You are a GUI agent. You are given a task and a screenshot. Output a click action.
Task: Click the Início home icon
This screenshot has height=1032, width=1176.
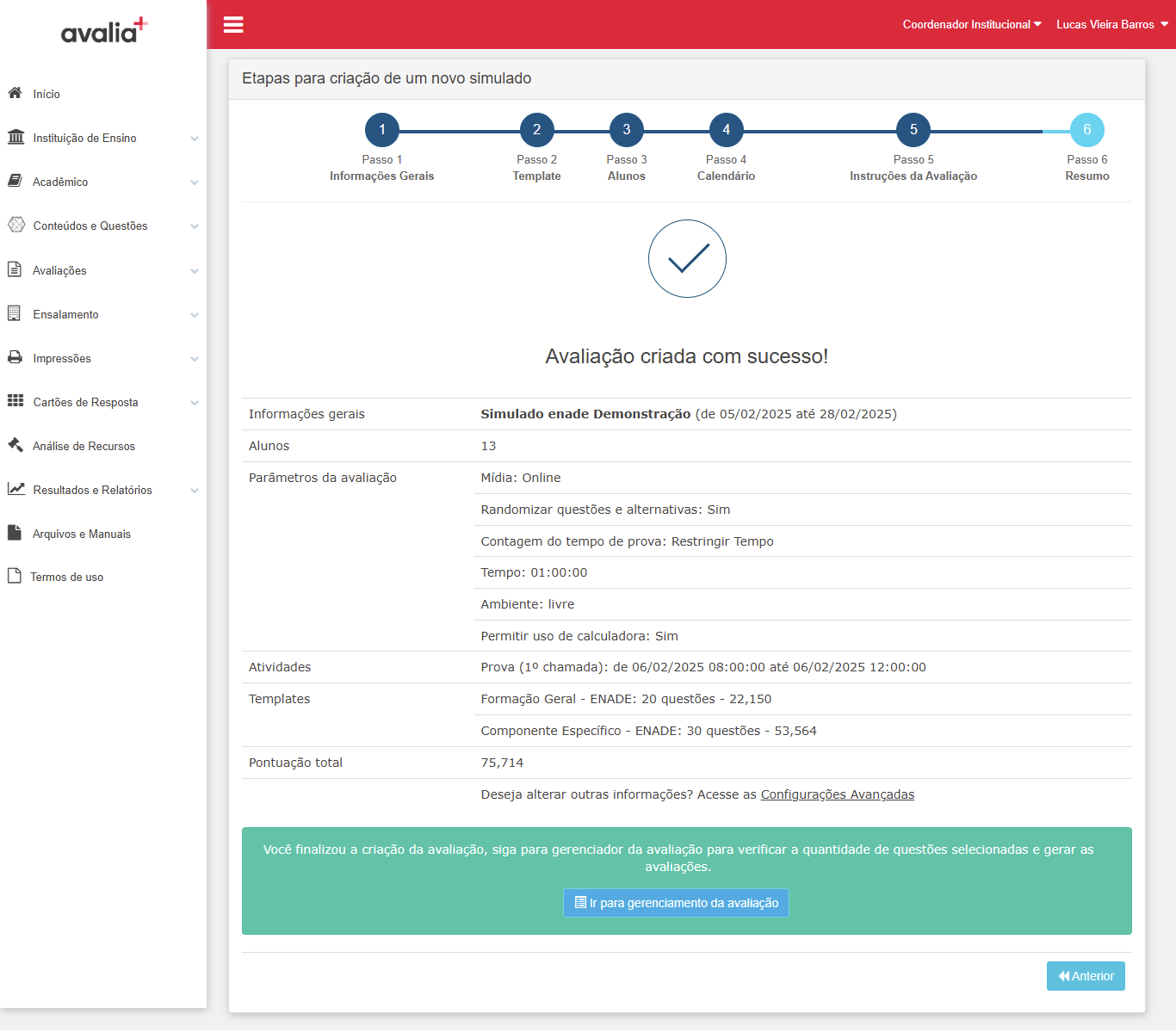(x=15, y=93)
